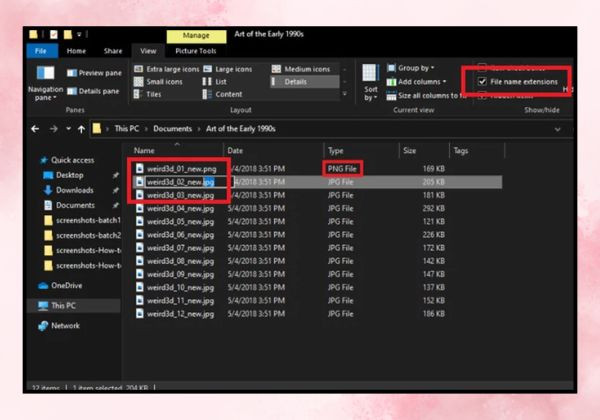Switch to Medium icons layout
This screenshot has width=600, height=420.
(x=301, y=69)
